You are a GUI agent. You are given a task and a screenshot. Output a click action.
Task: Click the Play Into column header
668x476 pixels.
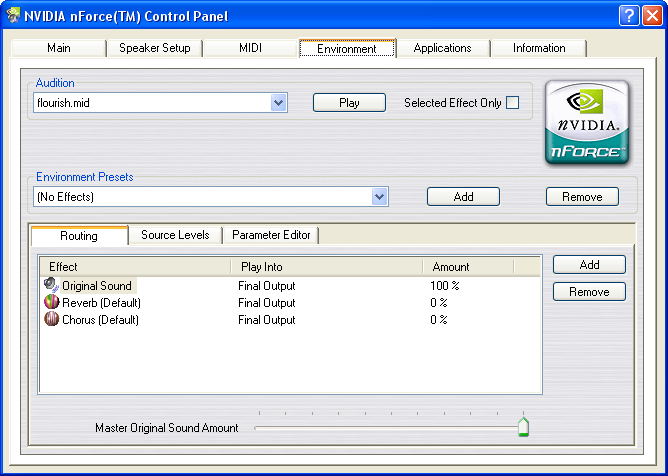coord(327,267)
